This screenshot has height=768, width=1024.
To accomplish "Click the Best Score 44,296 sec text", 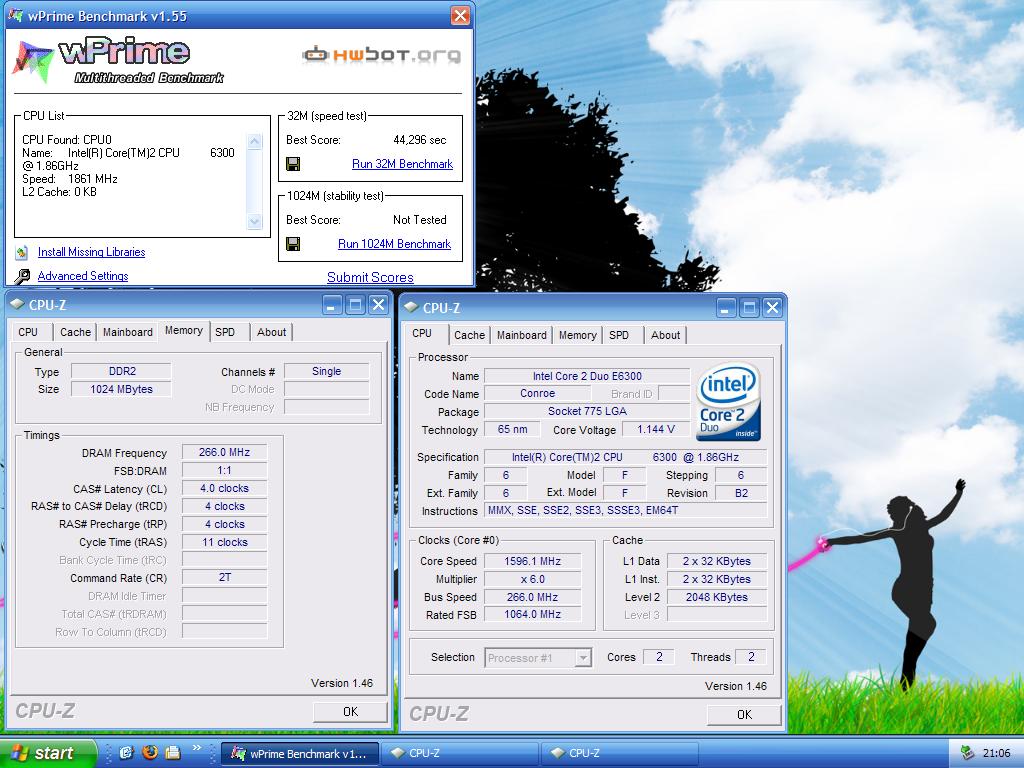I will (420, 140).
